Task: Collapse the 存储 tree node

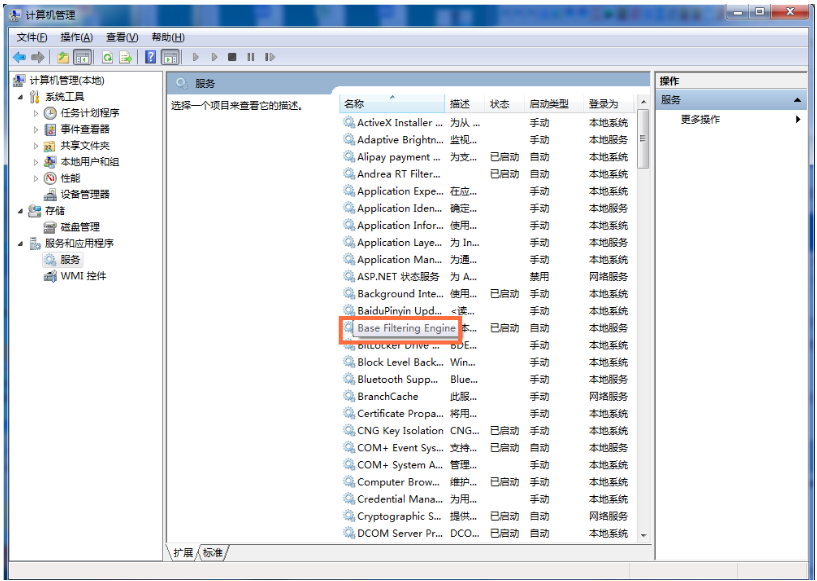Action: click(x=20, y=211)
